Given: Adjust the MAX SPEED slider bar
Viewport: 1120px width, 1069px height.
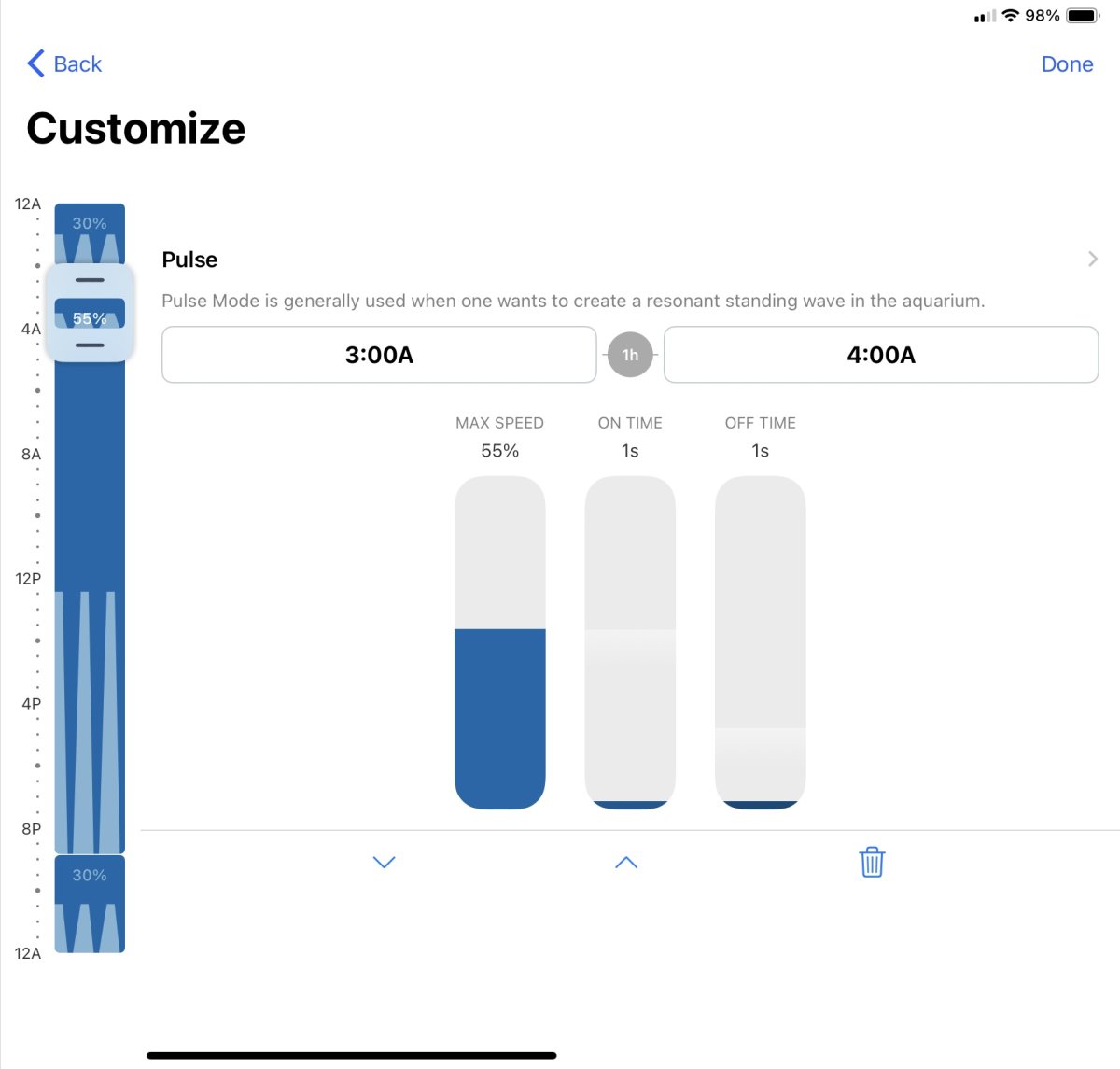Looking at the screenshot, I should tap(499, 642).
